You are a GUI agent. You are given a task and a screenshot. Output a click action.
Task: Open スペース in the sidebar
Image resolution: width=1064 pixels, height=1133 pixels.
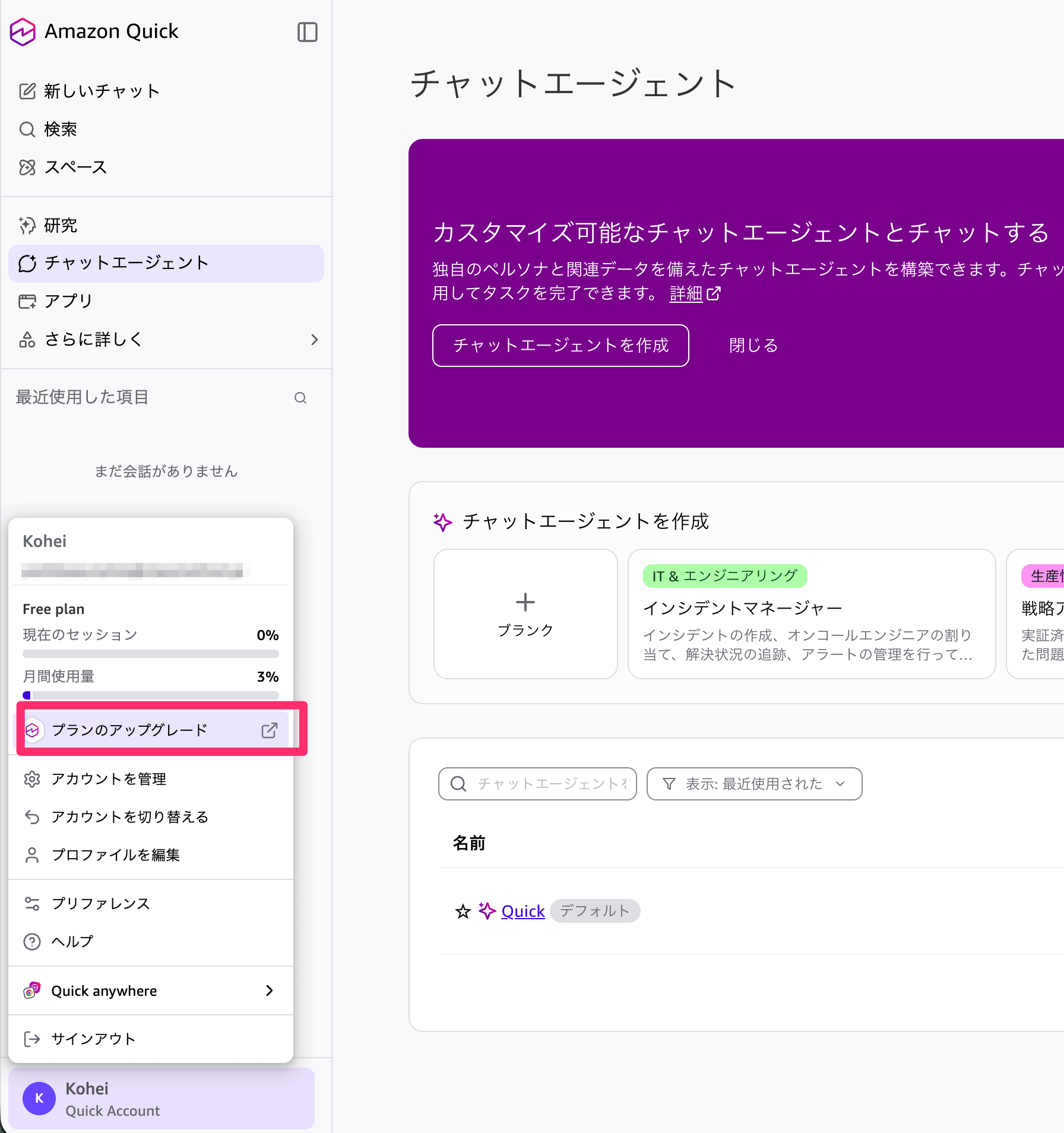click(166, 167)
